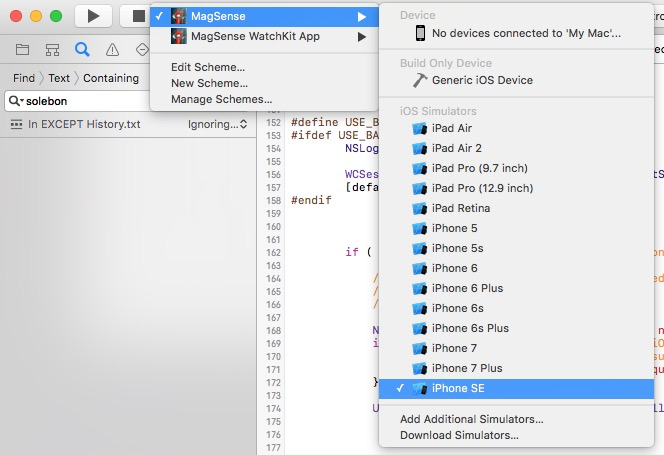Select the MagSense scheme
Screen dimensions: 664x455
(x=264, y=17)
